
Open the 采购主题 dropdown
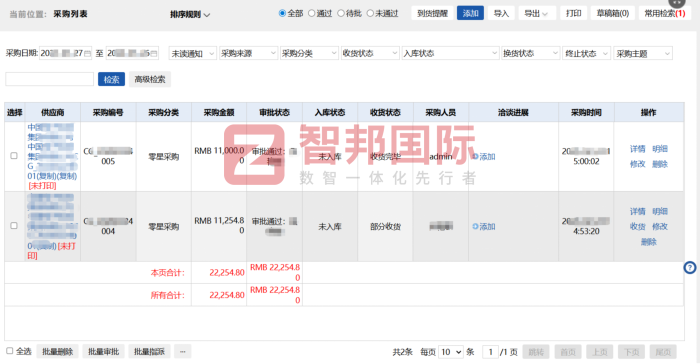tap(643, 54)
